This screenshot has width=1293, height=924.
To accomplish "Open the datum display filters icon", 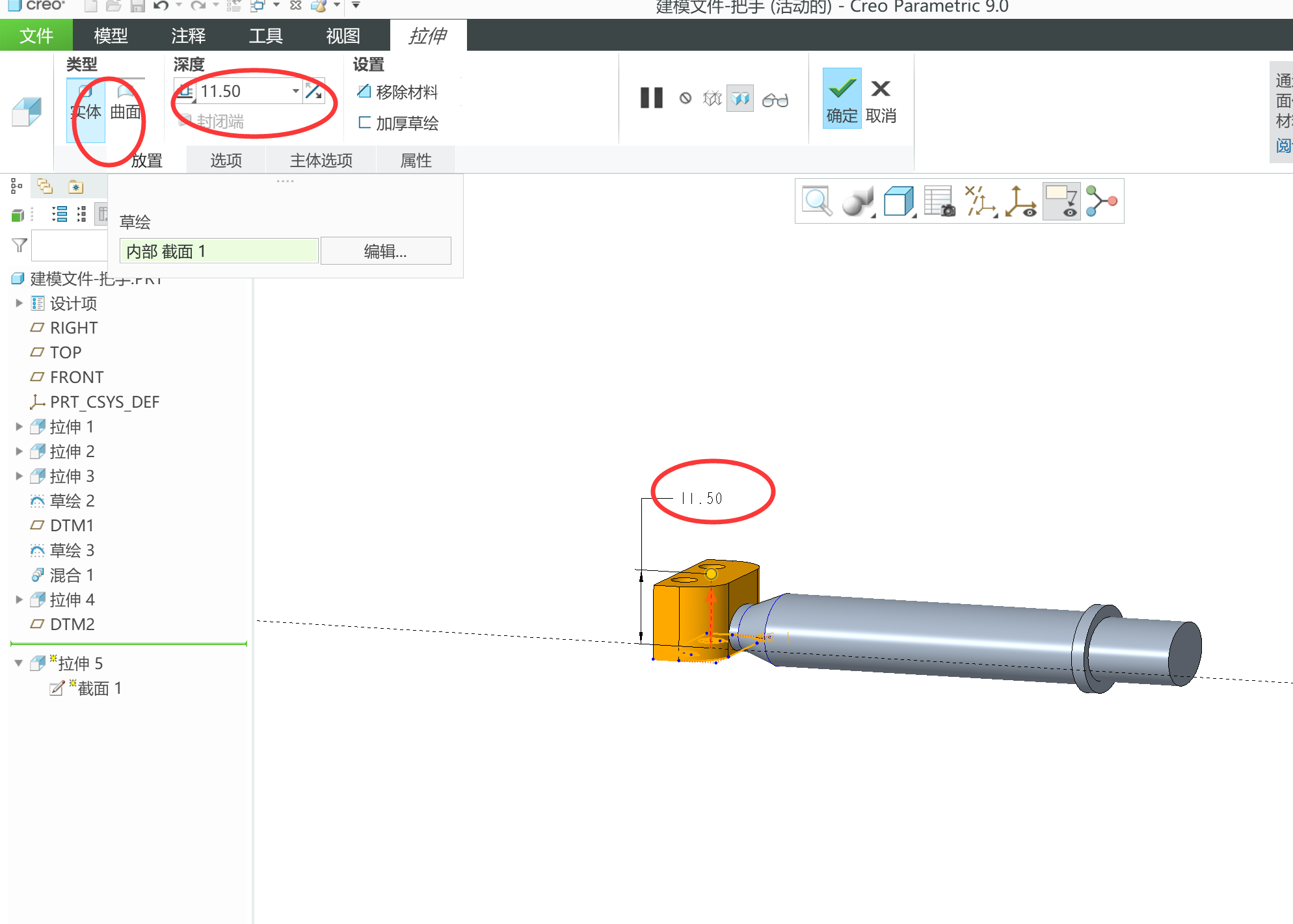I will (981, 202).
